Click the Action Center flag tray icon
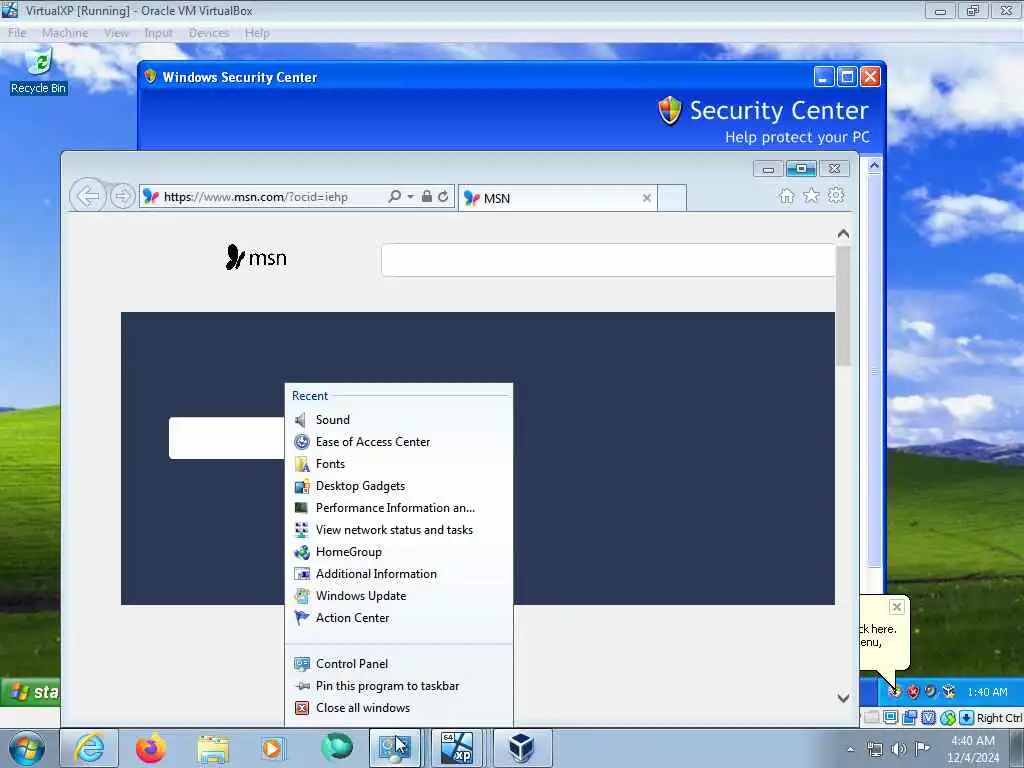This screenshot has height=768, width=1024. coord(922,748)
